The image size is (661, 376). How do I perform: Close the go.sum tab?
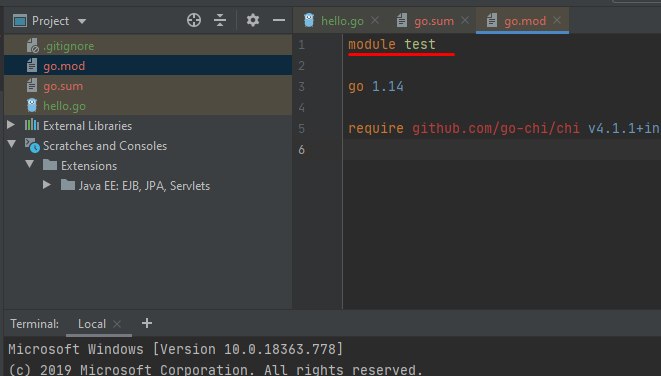point(465,20)
